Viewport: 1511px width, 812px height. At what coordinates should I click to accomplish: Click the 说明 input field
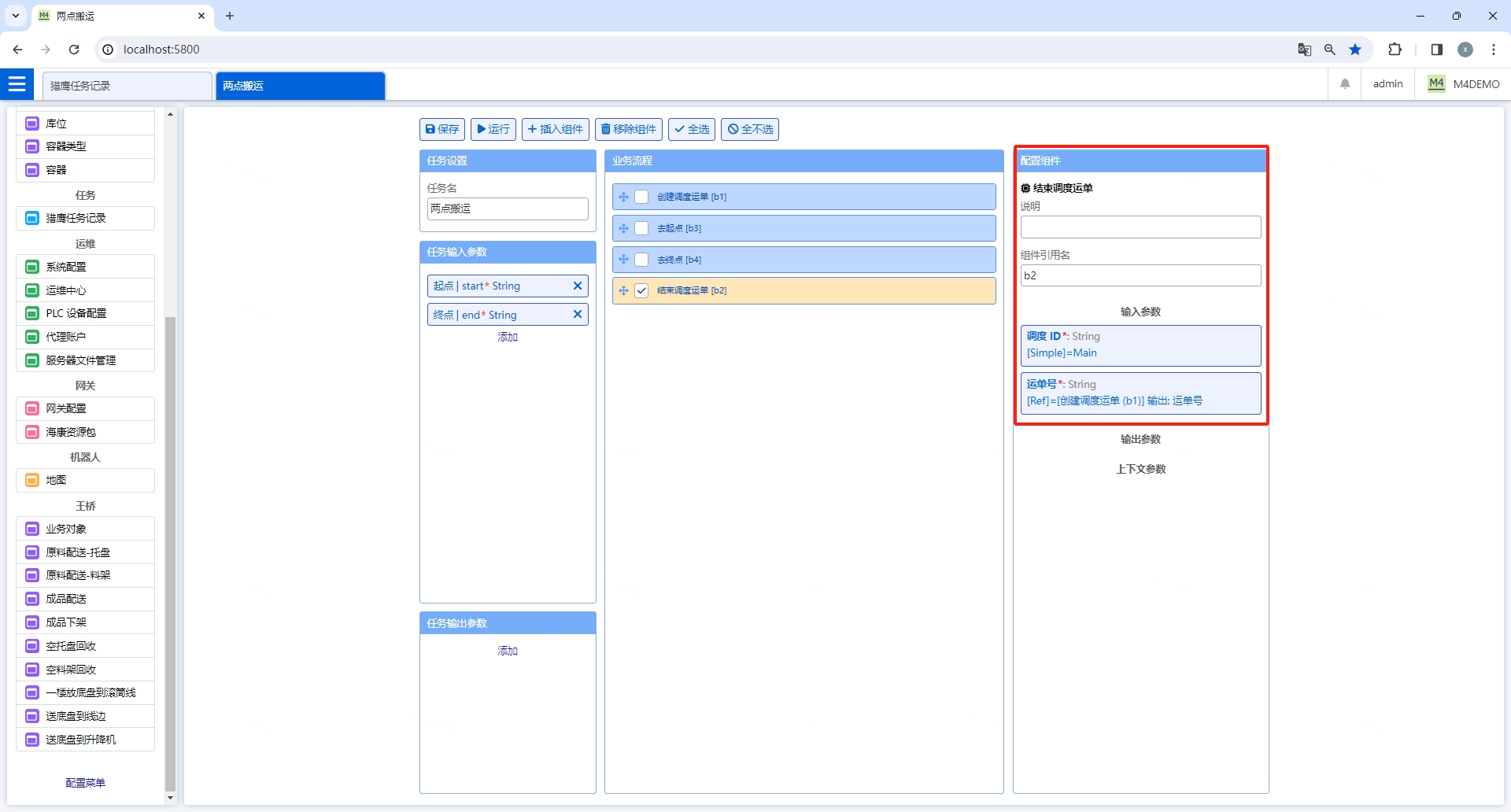pyautogui.click(x=1140, y=227)
